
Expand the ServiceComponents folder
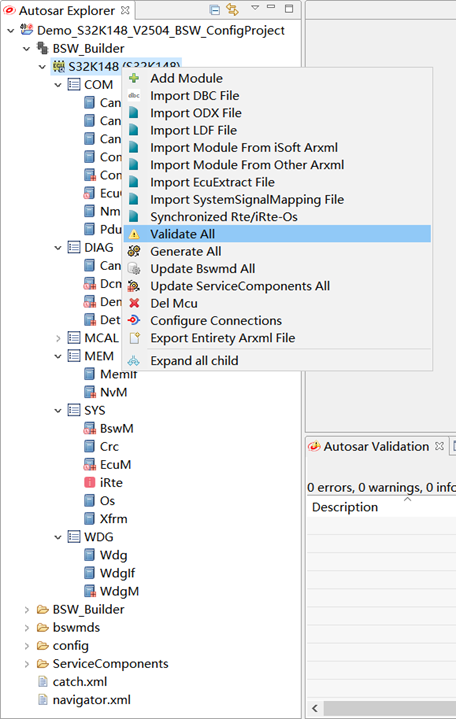(x=27, y=664)
